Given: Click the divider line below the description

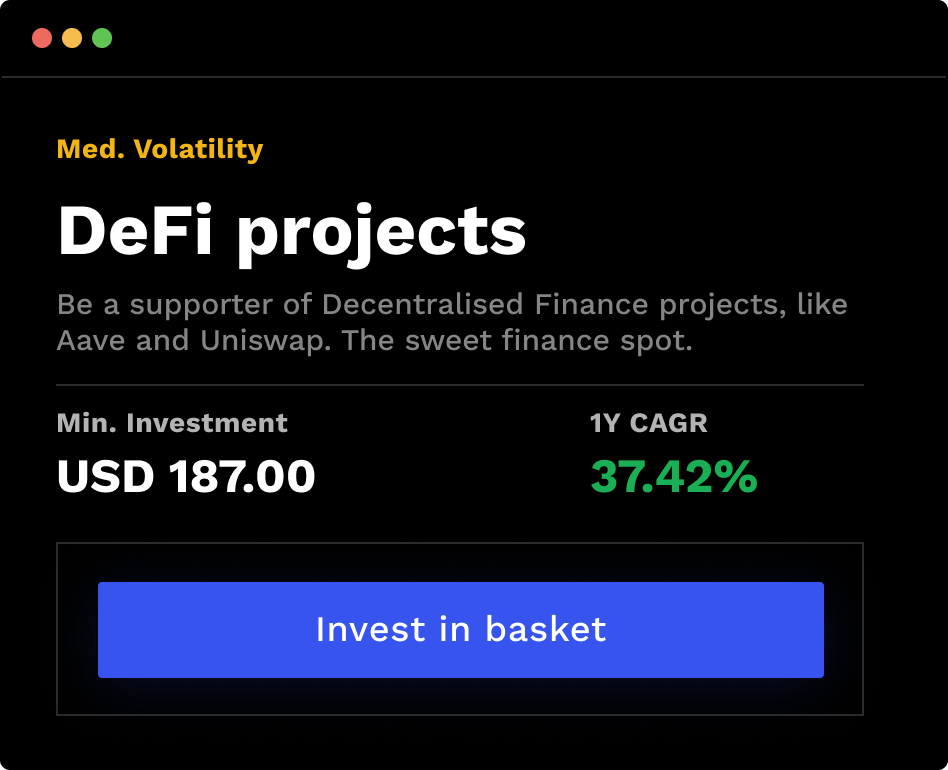Looking at the screenshot, I should coord(460,385).
